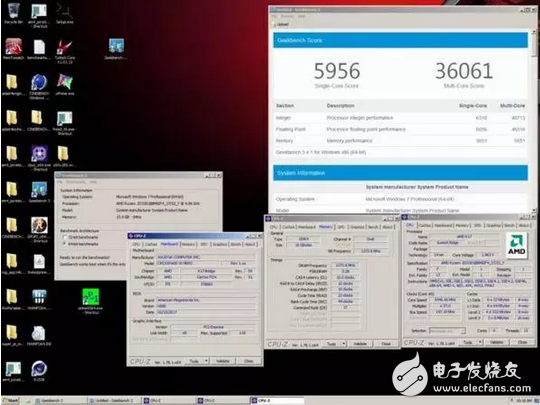
Task: Open File menu in Geekbench results window
Action: click(x=274, y=16)
